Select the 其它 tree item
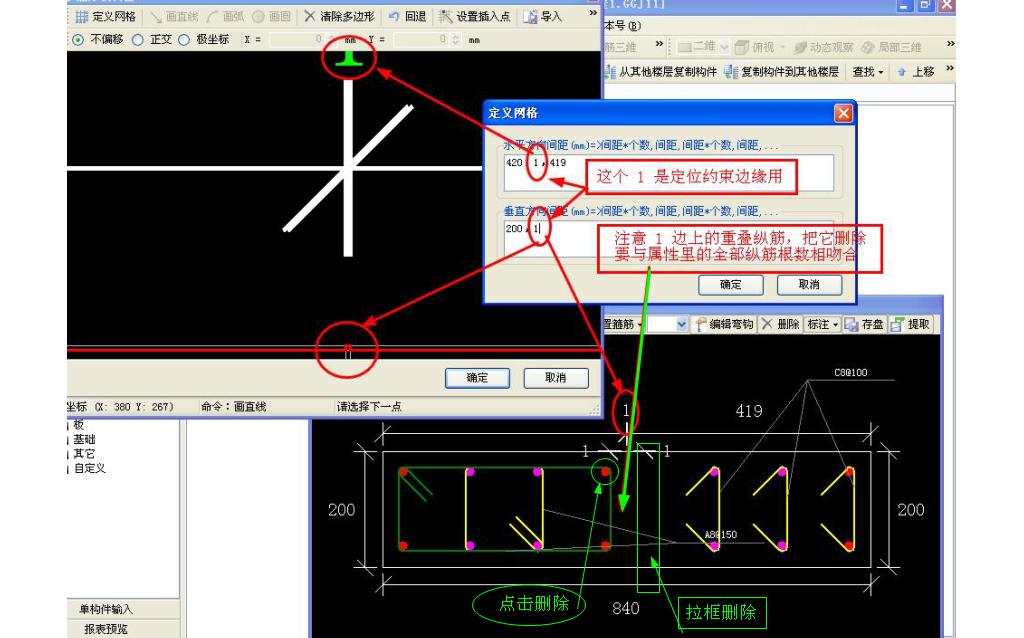The image size is (1024, 638). (x=84, y=454)
